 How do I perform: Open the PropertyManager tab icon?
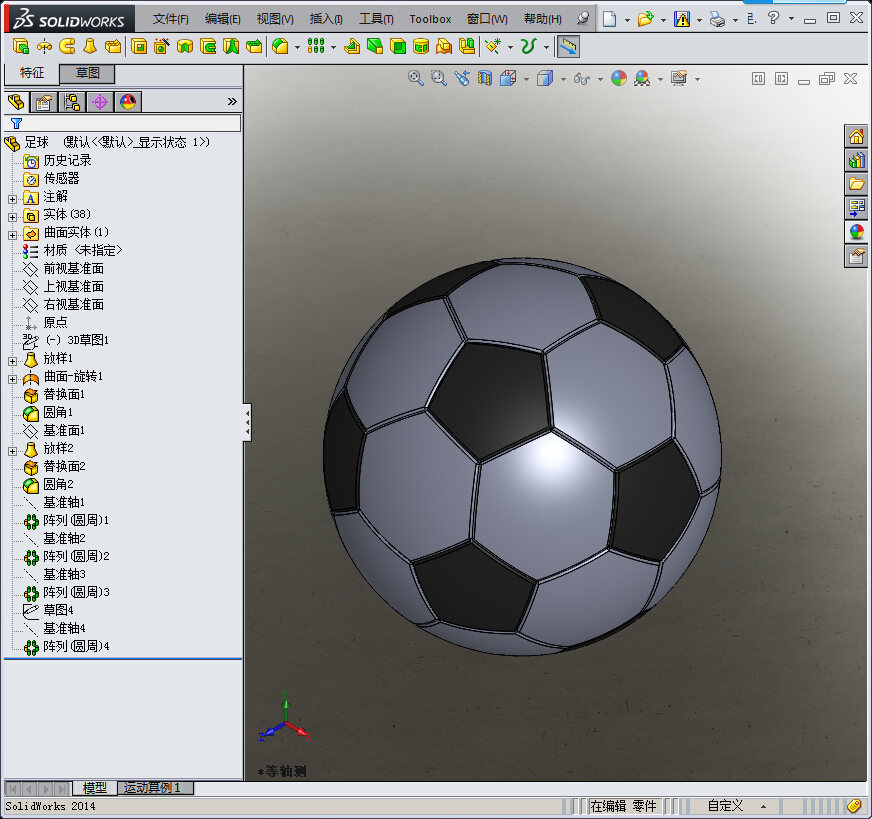(44, 102)
